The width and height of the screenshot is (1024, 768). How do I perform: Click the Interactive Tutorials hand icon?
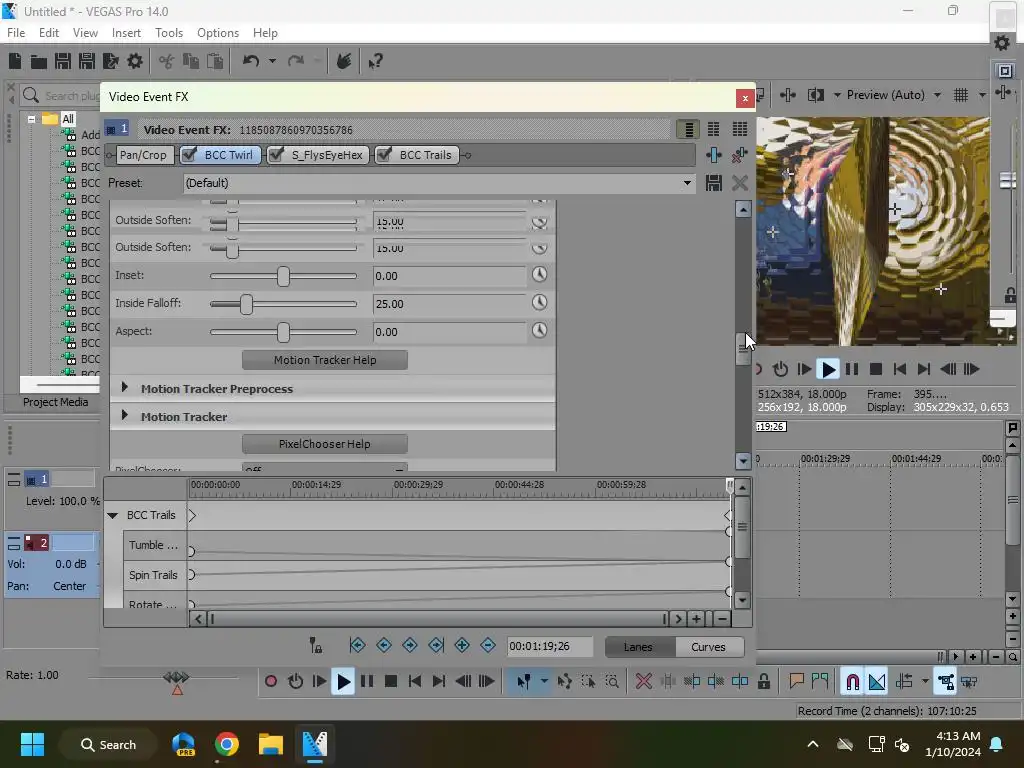click(344, 61)
